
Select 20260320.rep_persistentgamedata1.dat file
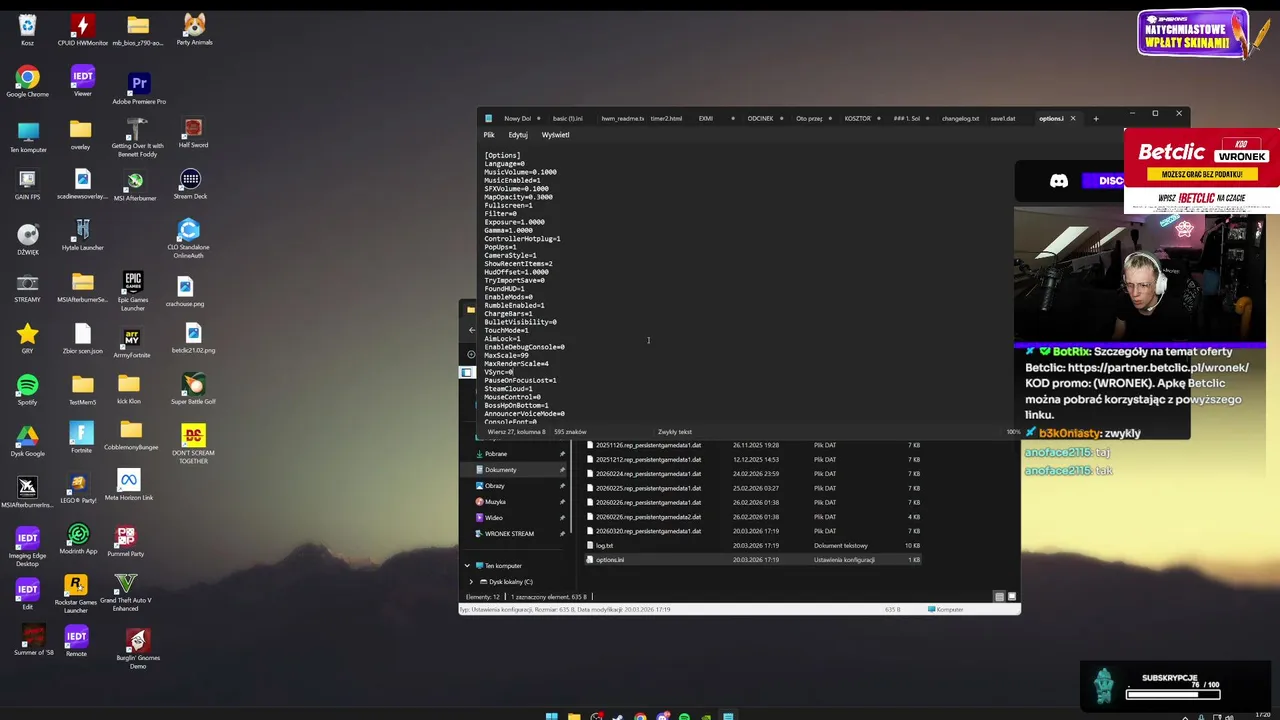[x=752, y=531]
